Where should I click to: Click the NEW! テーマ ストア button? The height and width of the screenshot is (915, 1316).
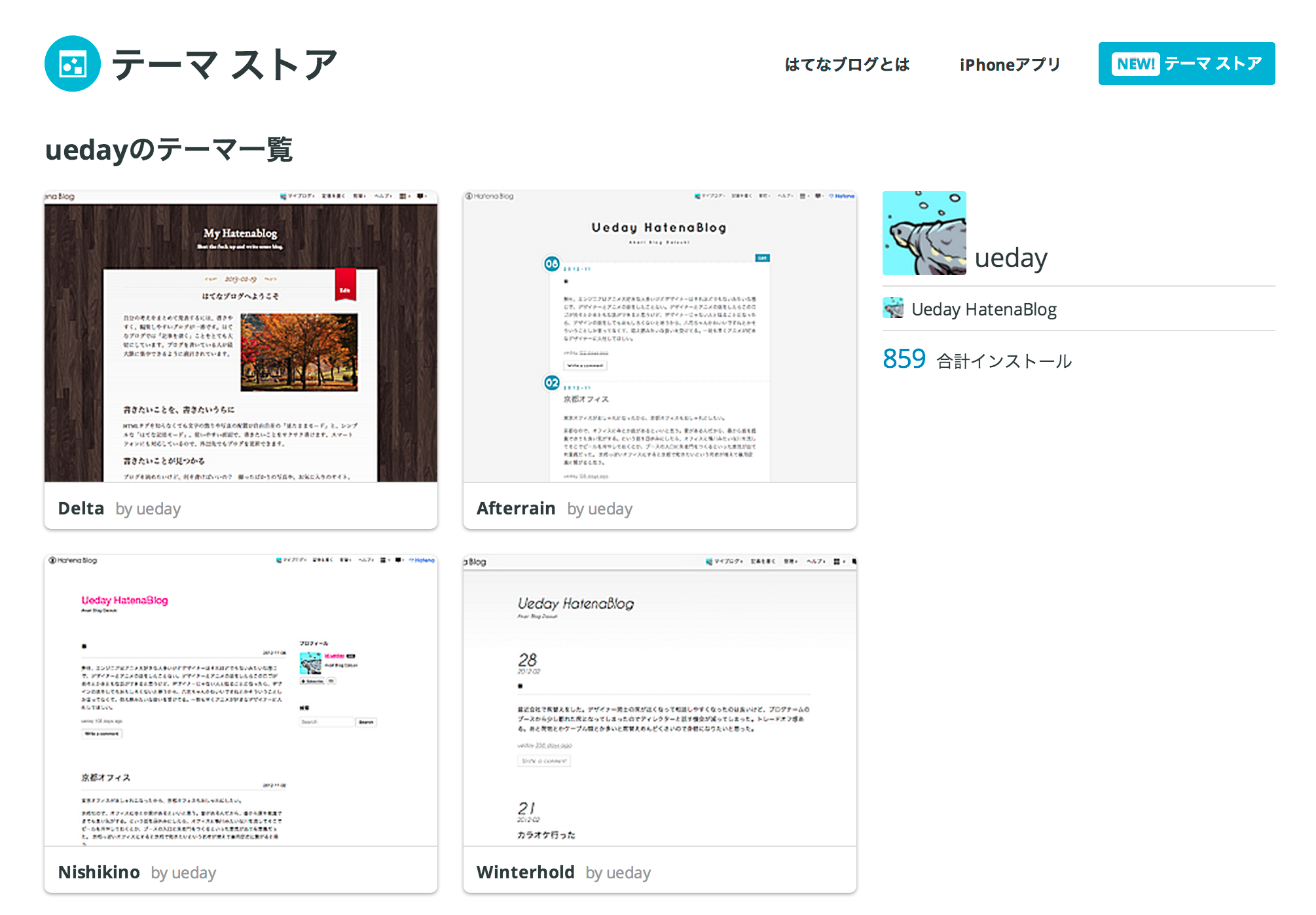point(1186,63)
